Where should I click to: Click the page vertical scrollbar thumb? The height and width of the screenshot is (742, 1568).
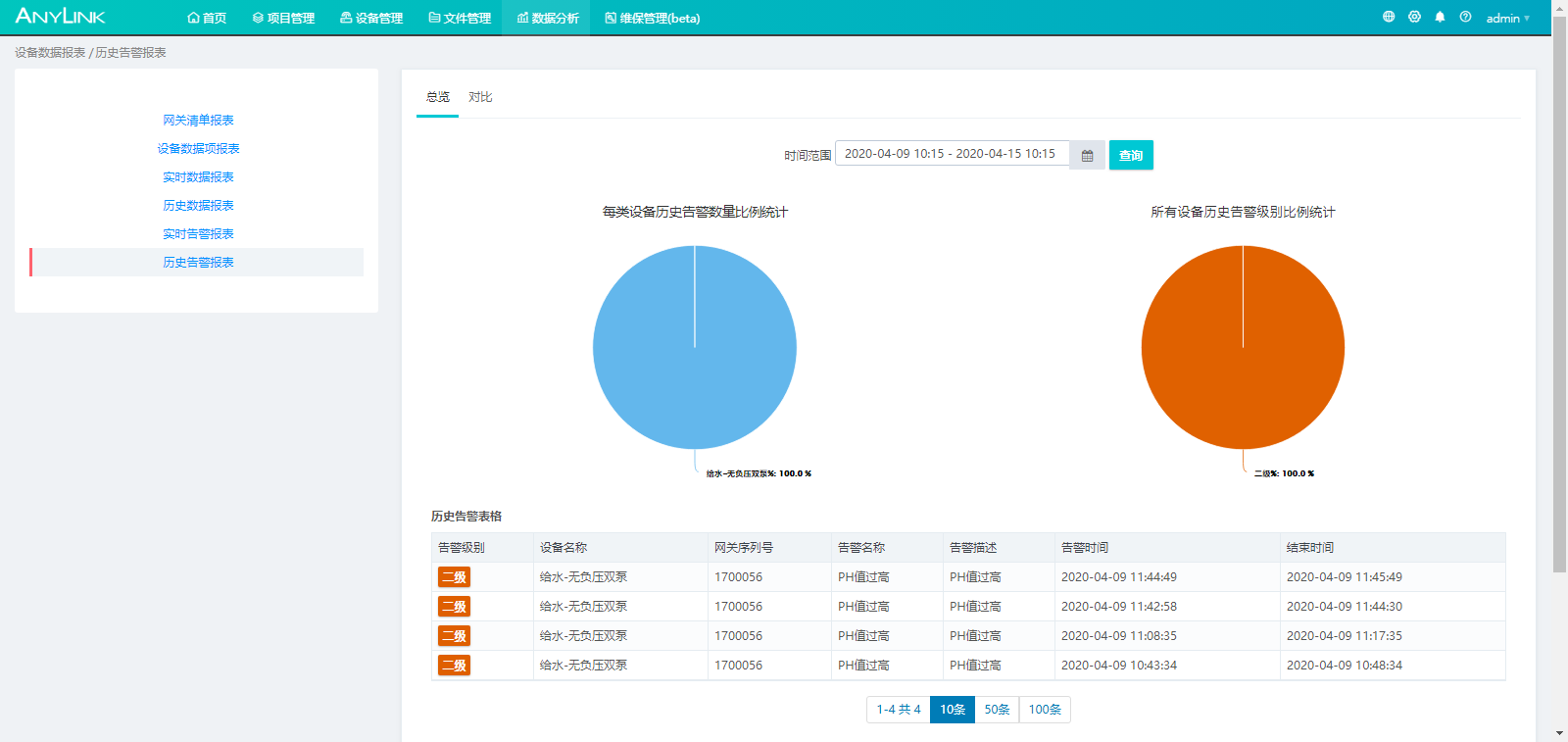[1559, 294]
